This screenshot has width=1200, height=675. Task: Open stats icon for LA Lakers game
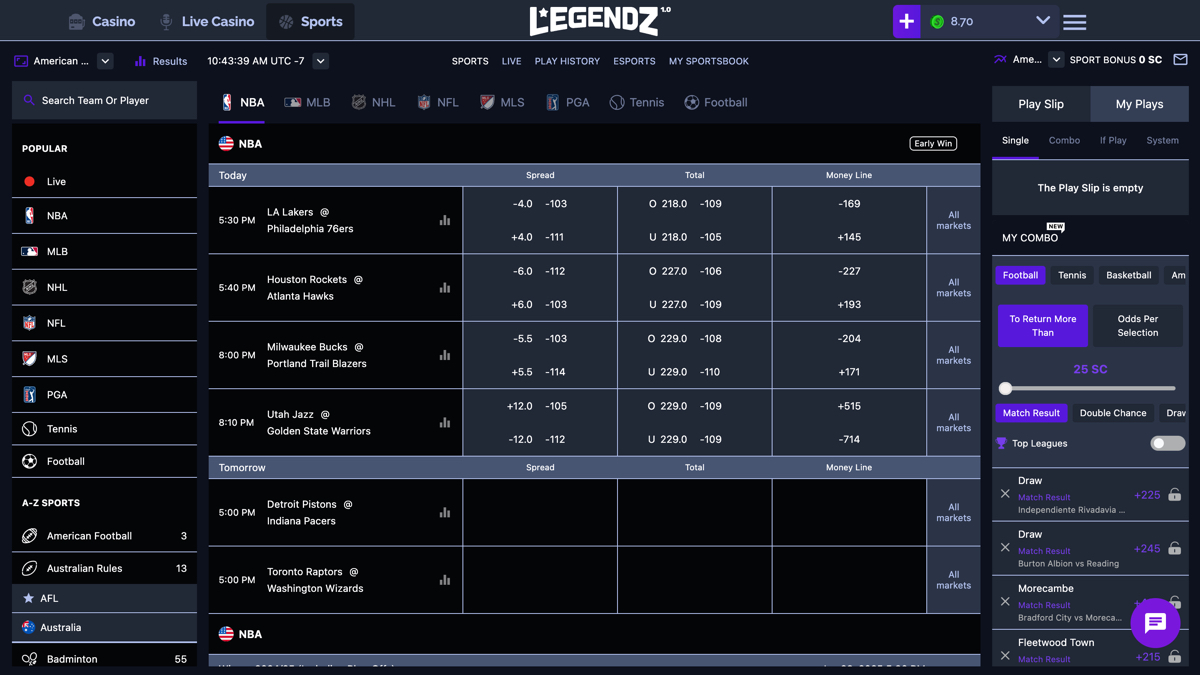tap(444, 220)
